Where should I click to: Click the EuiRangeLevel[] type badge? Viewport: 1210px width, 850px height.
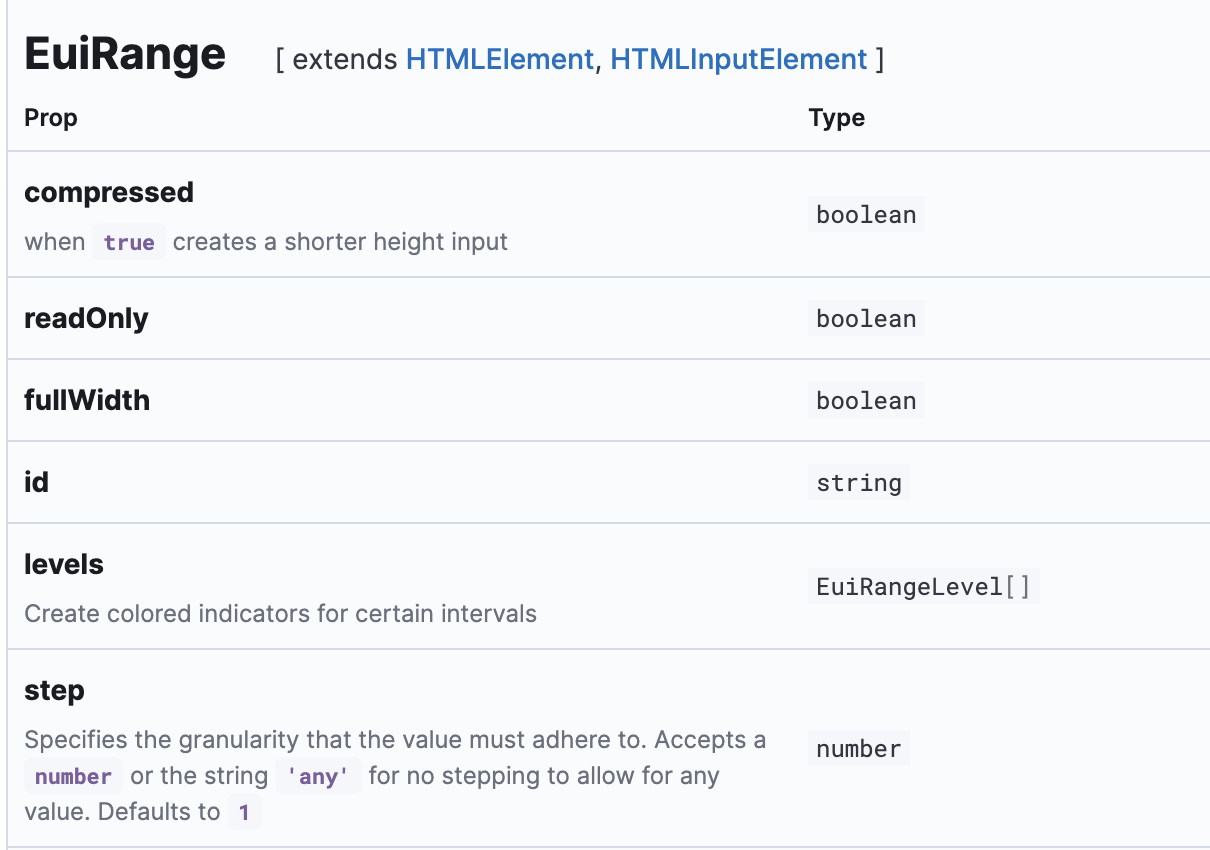[923, 586]
